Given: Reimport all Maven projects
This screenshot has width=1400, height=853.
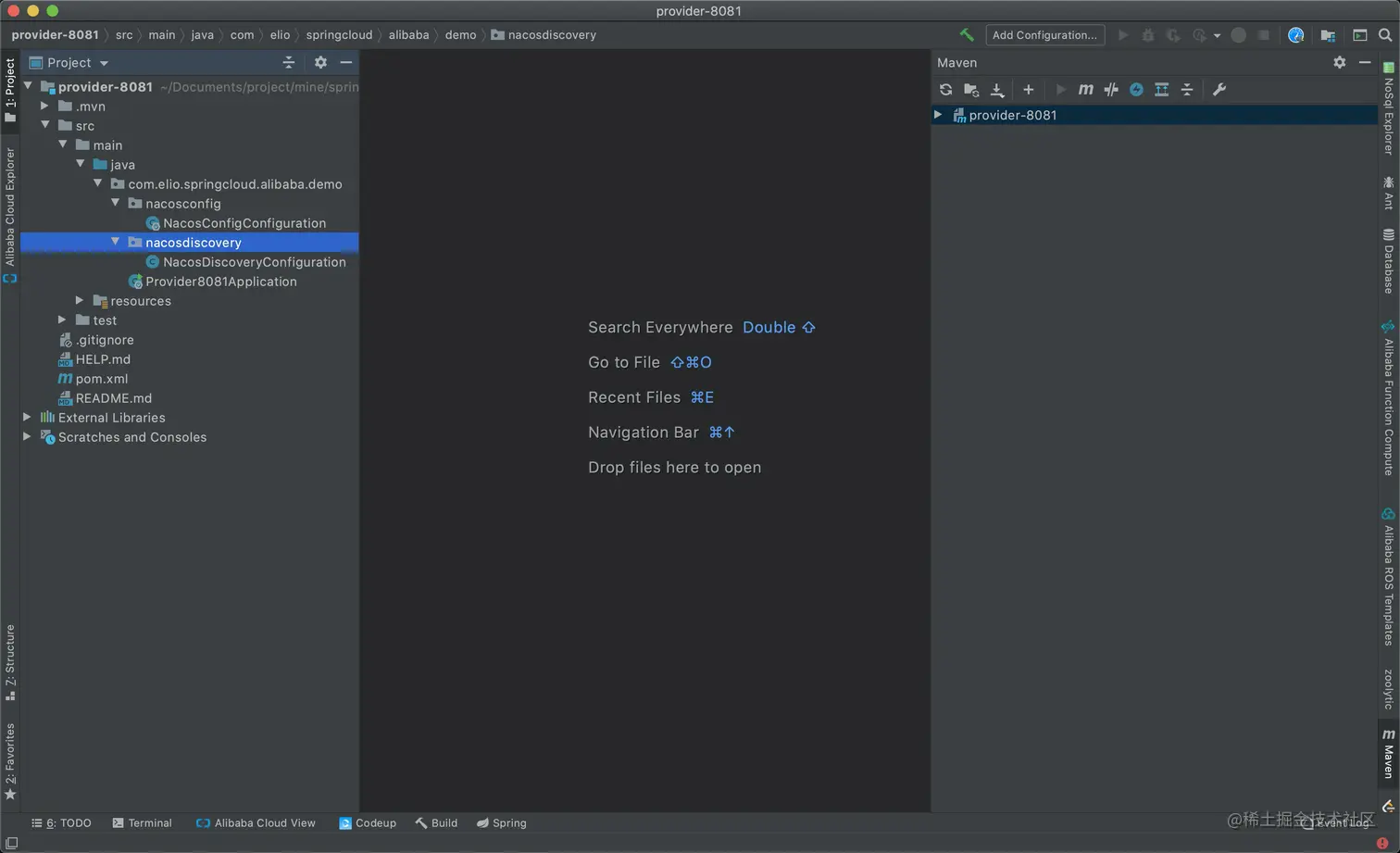Looking at the screenshot, I should click(x=945, y=90).
